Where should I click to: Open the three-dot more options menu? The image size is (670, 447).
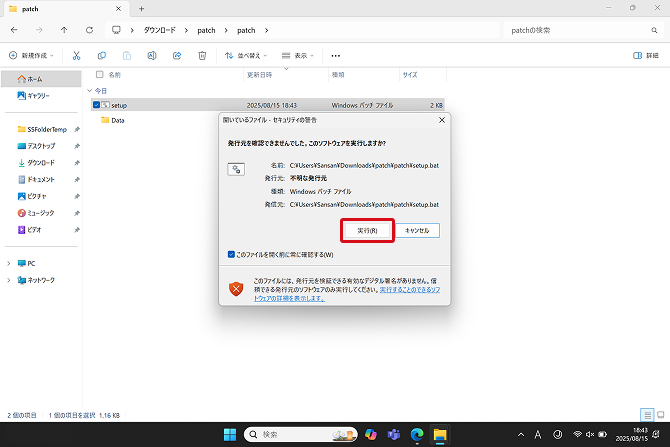[336, 56]
